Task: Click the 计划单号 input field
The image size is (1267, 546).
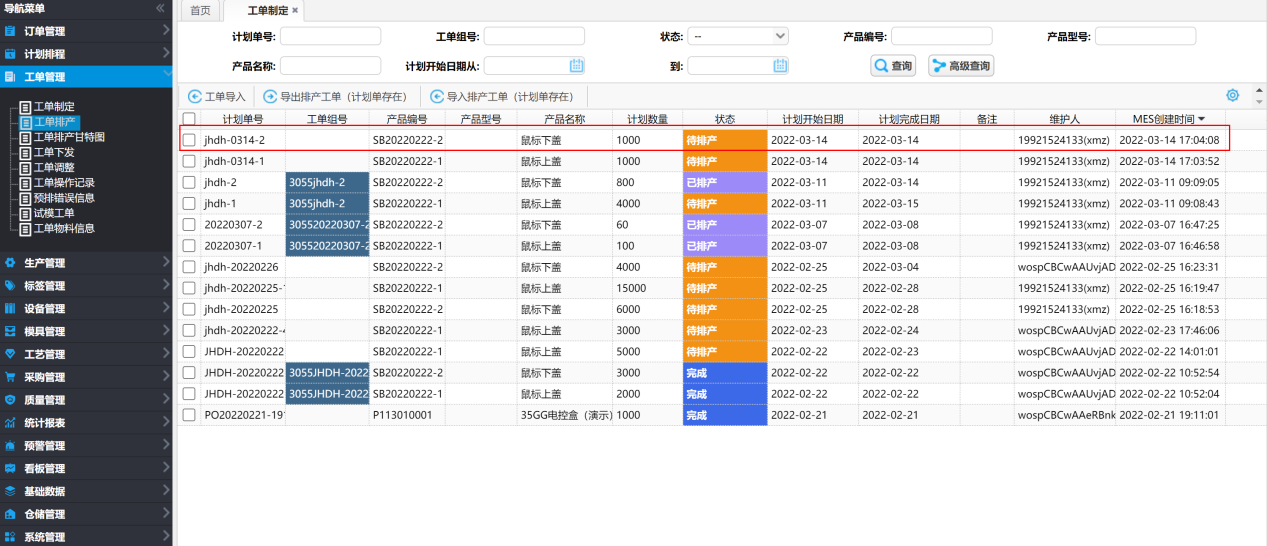Action: tap(331, 36)
